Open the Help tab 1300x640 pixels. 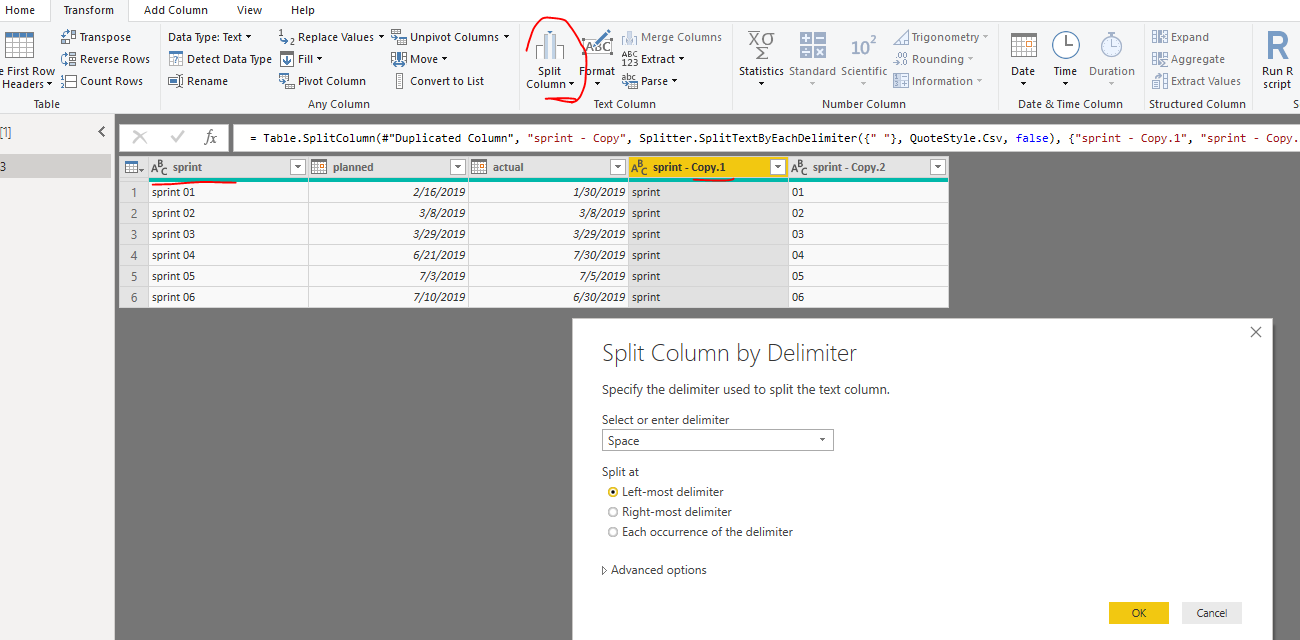click(303, 10)
